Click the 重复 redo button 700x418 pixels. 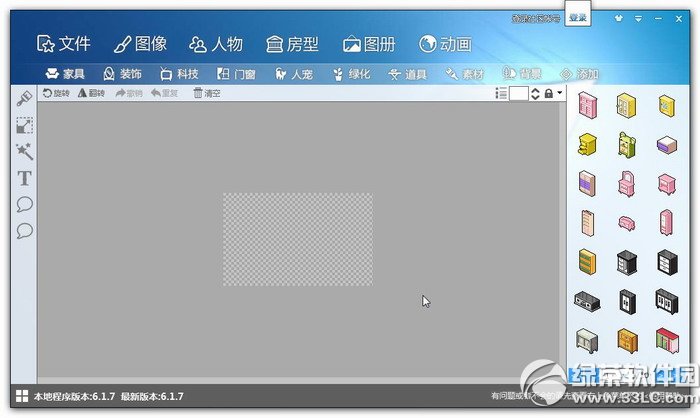coord(164,93)
